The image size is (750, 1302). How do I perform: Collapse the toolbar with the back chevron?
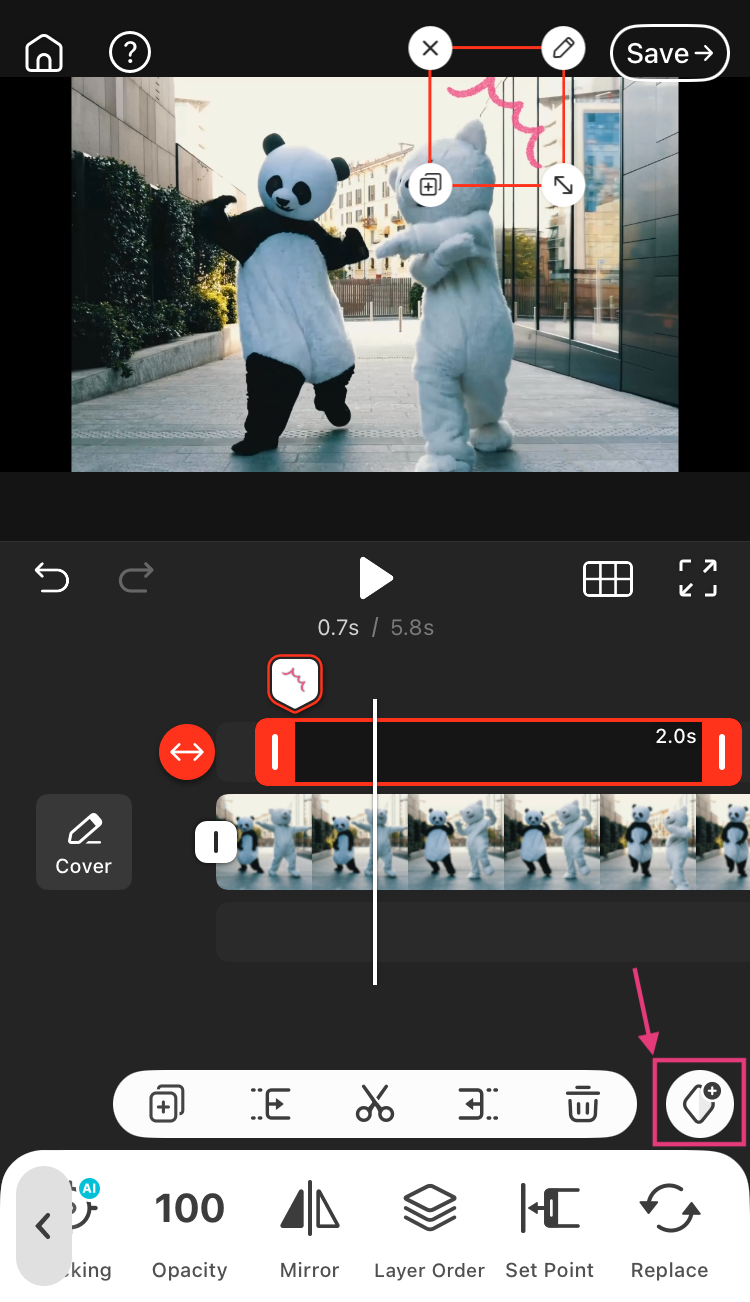[43, 1226]
